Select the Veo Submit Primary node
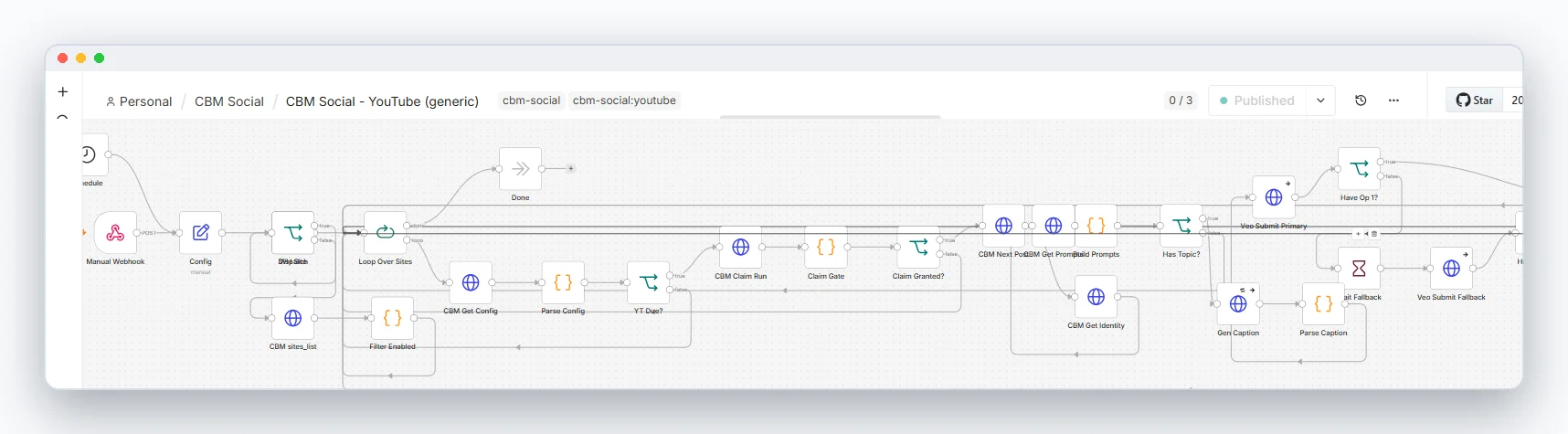 pos(1274,197)
